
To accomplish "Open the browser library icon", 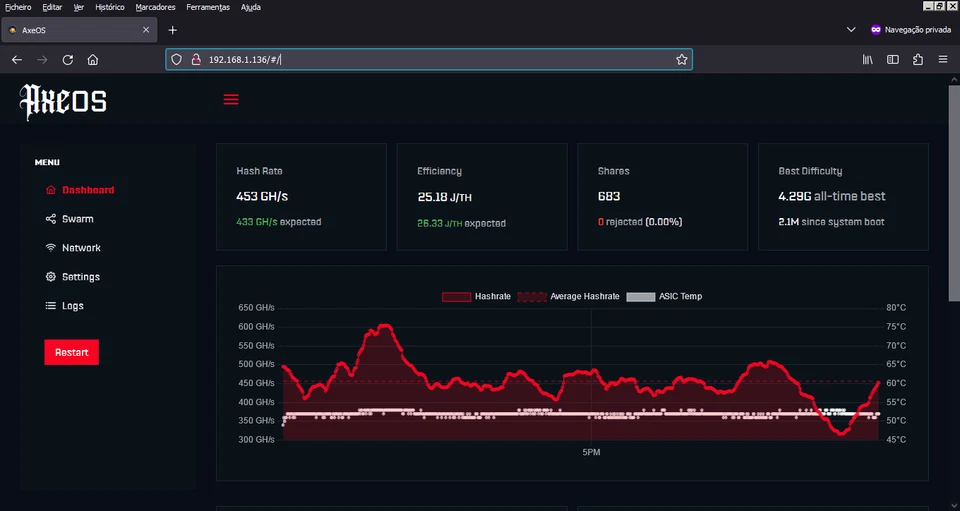I will point(868,60).
